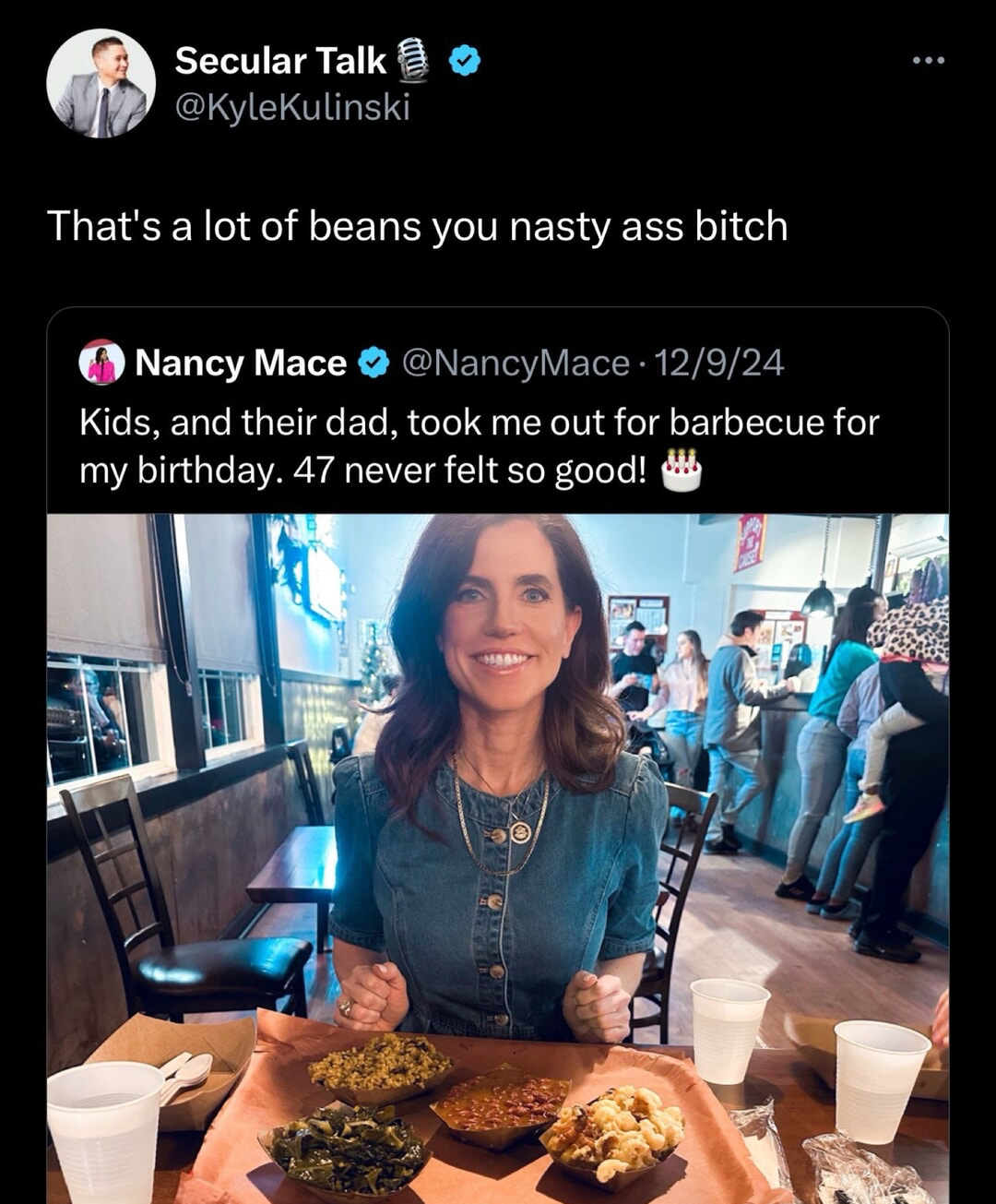Click the "That's a lot of beans" tweet text

417,226
